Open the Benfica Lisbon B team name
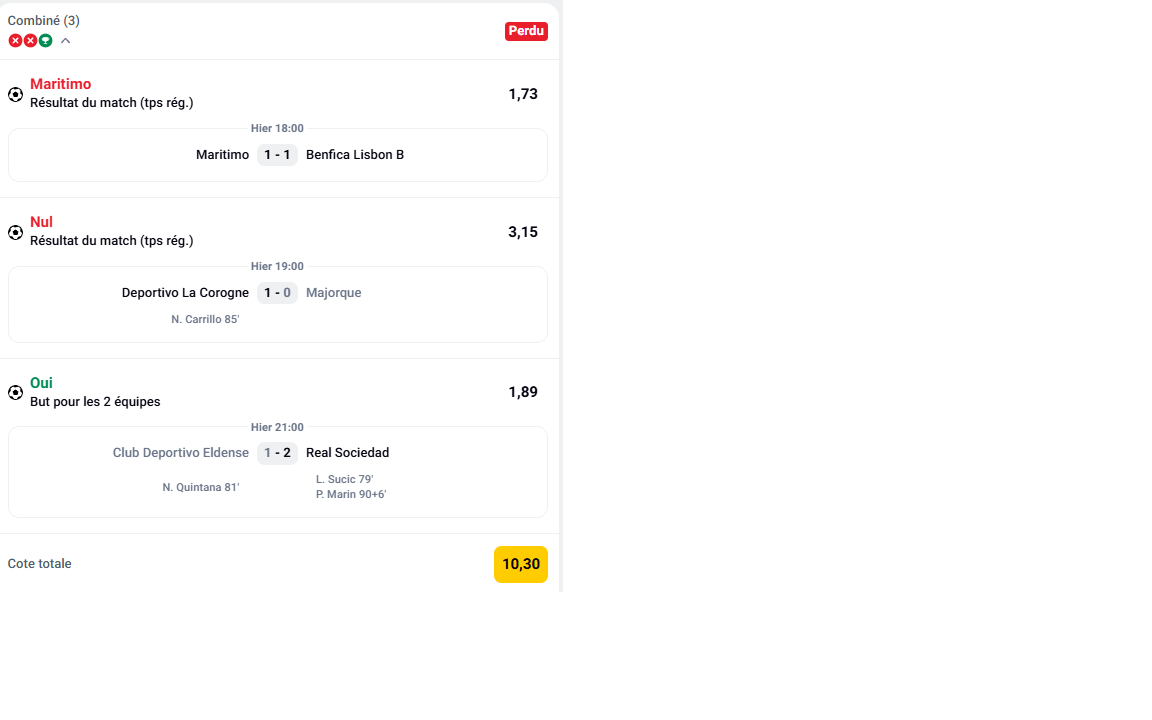1152x720 pixels. click(x=355, y=155)
